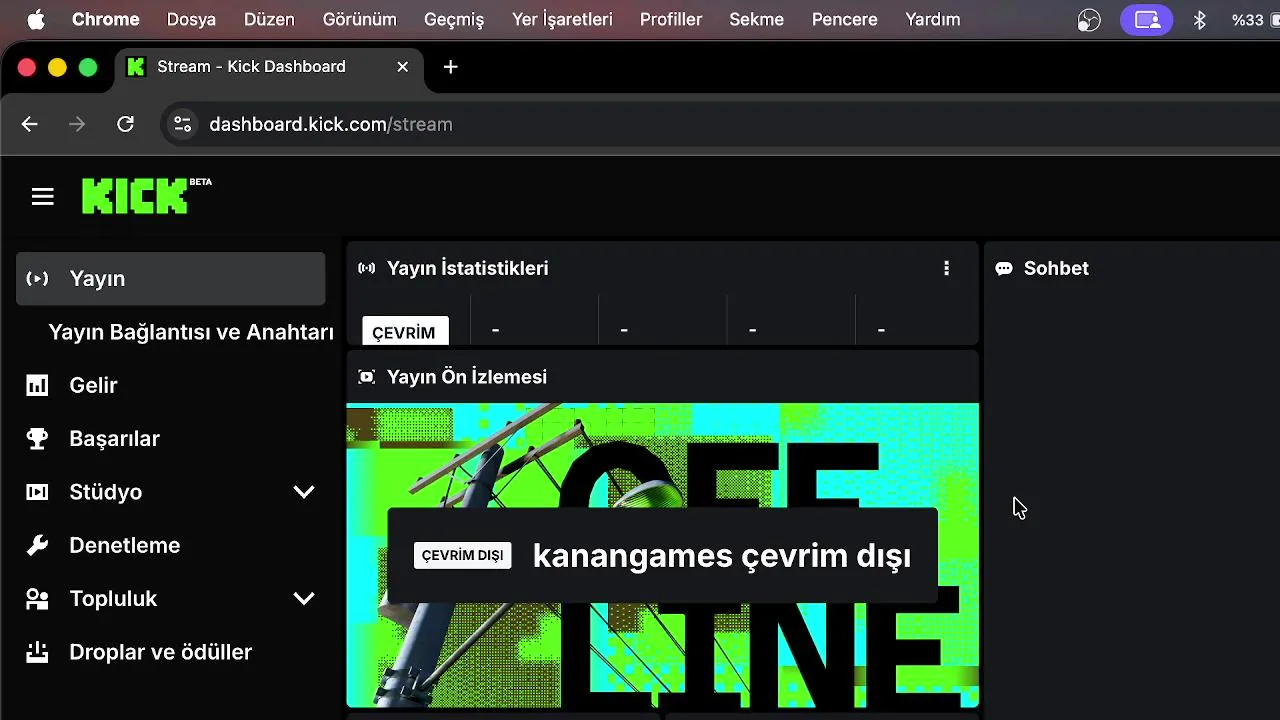Go back with the browser back arrow
Image resolution: width=1280 pixels, height=720 pixels.
point(30,124)
